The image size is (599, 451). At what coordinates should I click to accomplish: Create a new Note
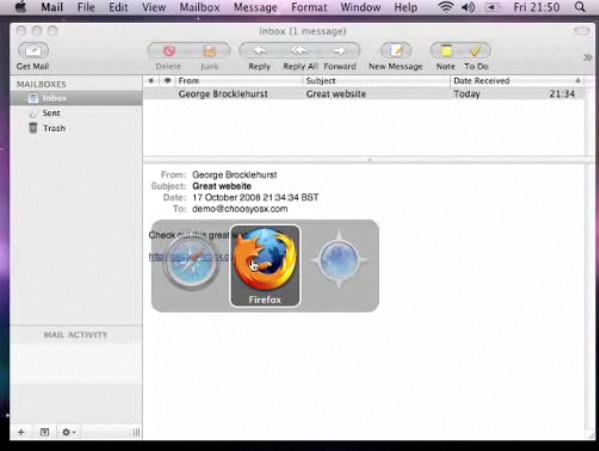445,50
